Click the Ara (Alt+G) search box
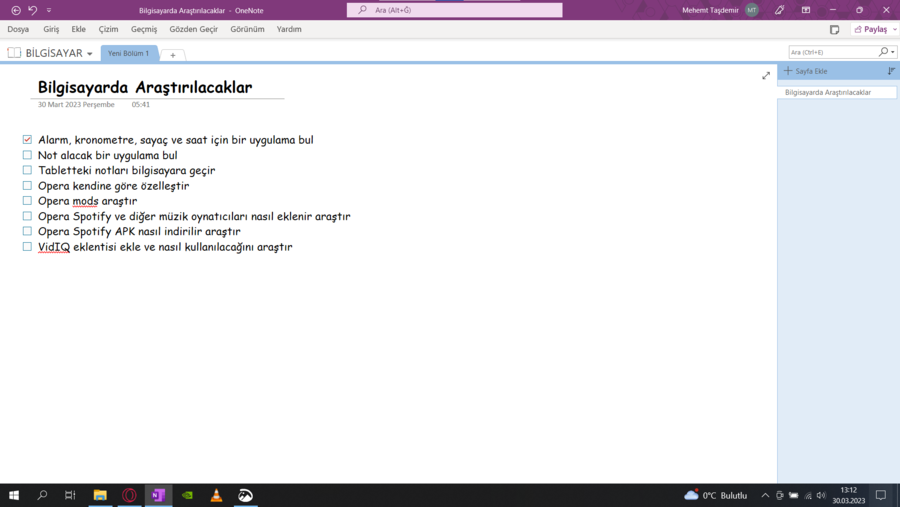Image resolution: width=900 pixels, height=507 pixels. pos(455,10)
